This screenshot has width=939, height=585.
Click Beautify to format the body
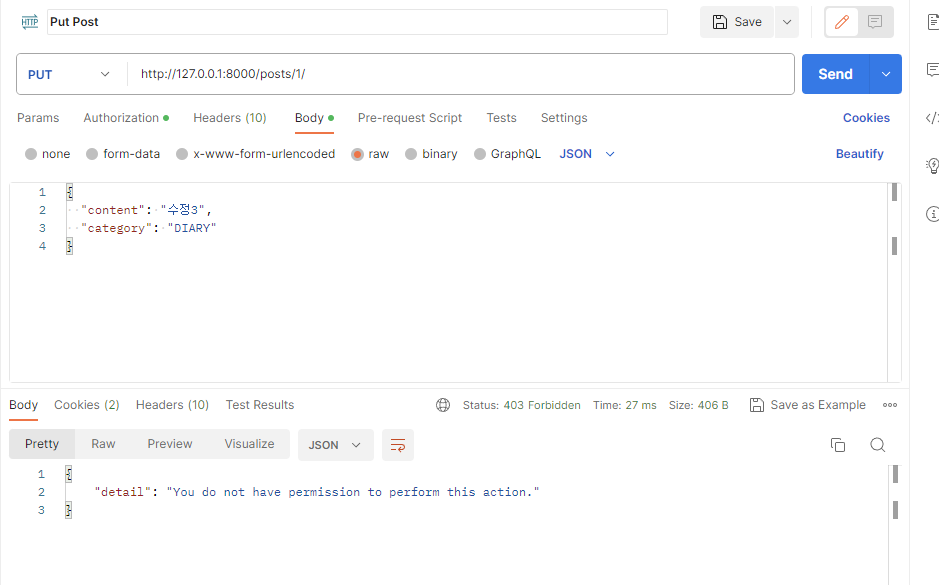click(859, 154)
